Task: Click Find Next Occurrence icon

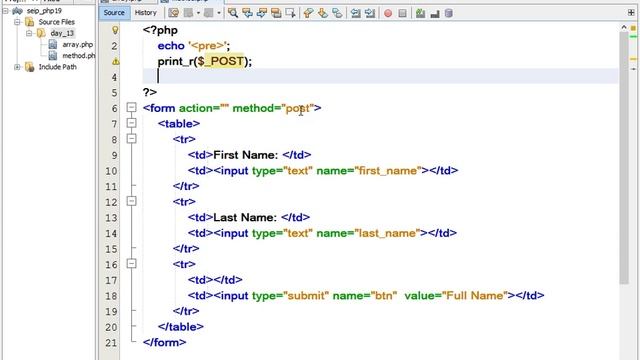Action: 262,13
